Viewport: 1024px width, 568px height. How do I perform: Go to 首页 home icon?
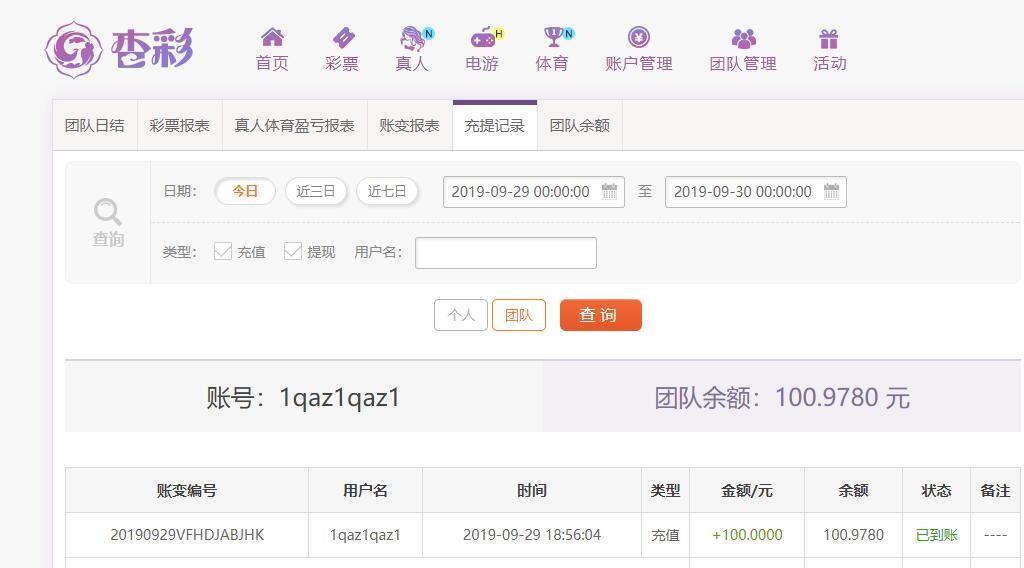272,38
